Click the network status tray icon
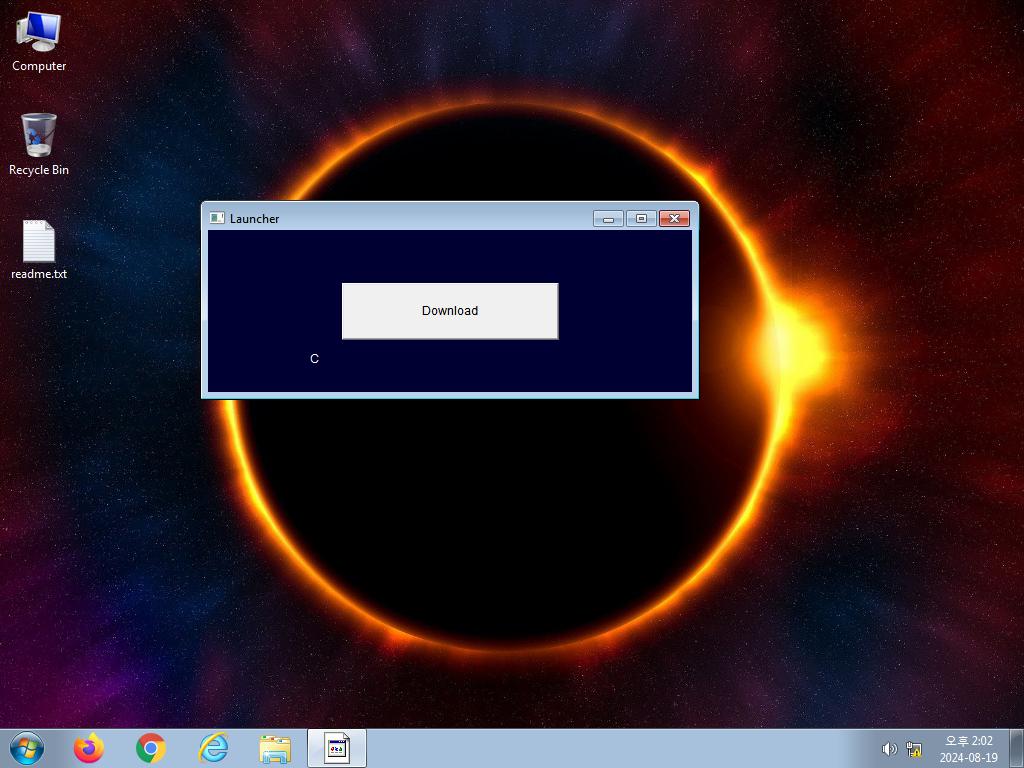Viewport: 1024px width, 768px height. click(x=914, y=749)
